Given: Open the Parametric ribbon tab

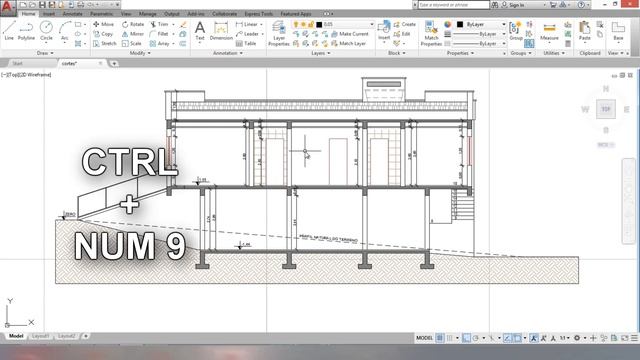Looking at the screenshot, I should coord(101,14).
